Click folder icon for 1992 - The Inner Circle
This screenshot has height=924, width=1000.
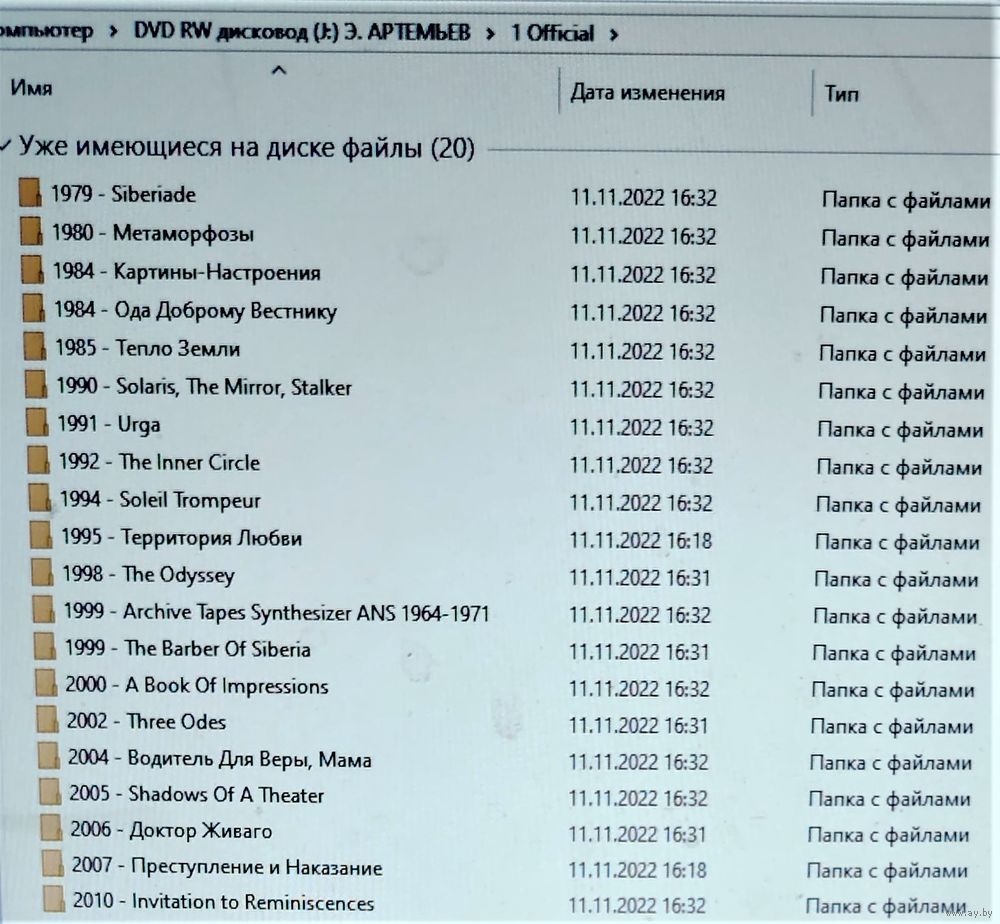click(x=39, y=460)
